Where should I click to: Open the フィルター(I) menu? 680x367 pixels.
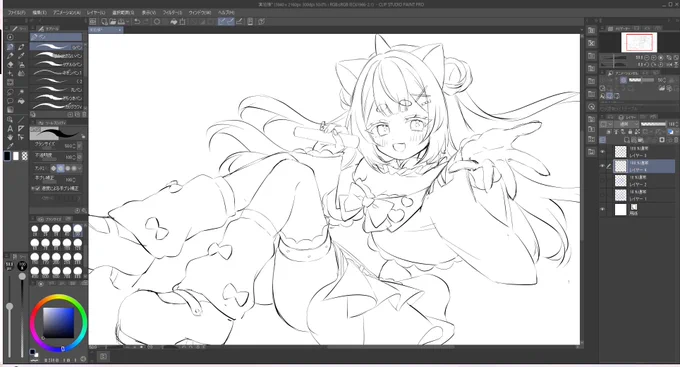pyautogui.click(x=172, y=13)
